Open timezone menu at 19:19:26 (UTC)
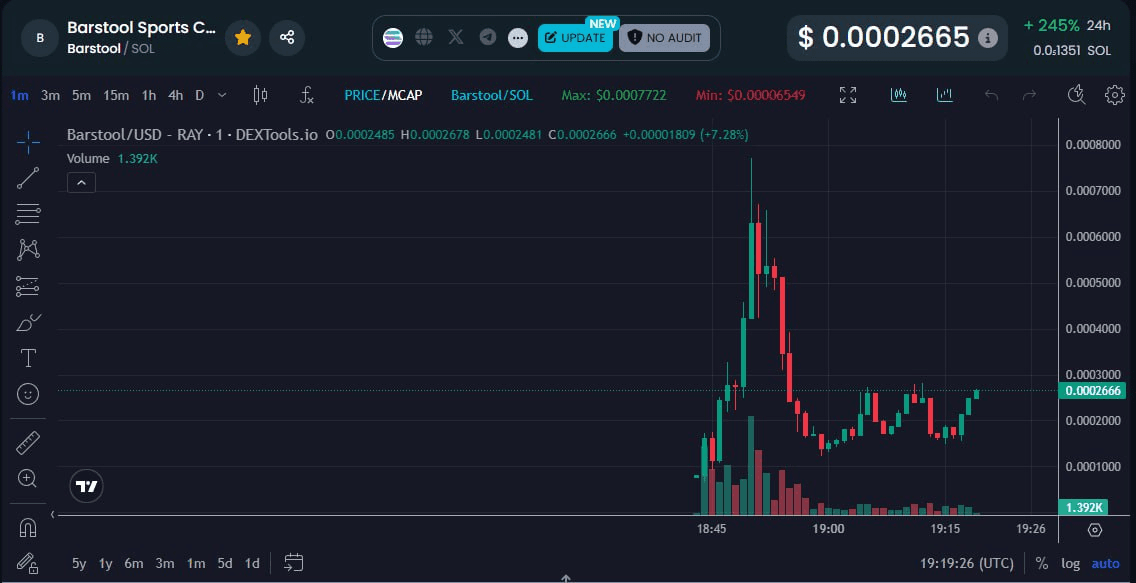The width and height of the screenshot is (1136, 583). click(966, 563)
